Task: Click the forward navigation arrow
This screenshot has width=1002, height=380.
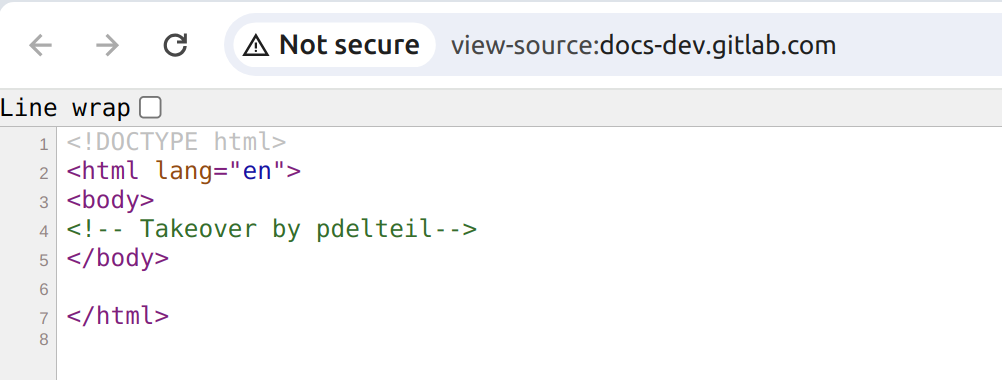Action: 107,45
